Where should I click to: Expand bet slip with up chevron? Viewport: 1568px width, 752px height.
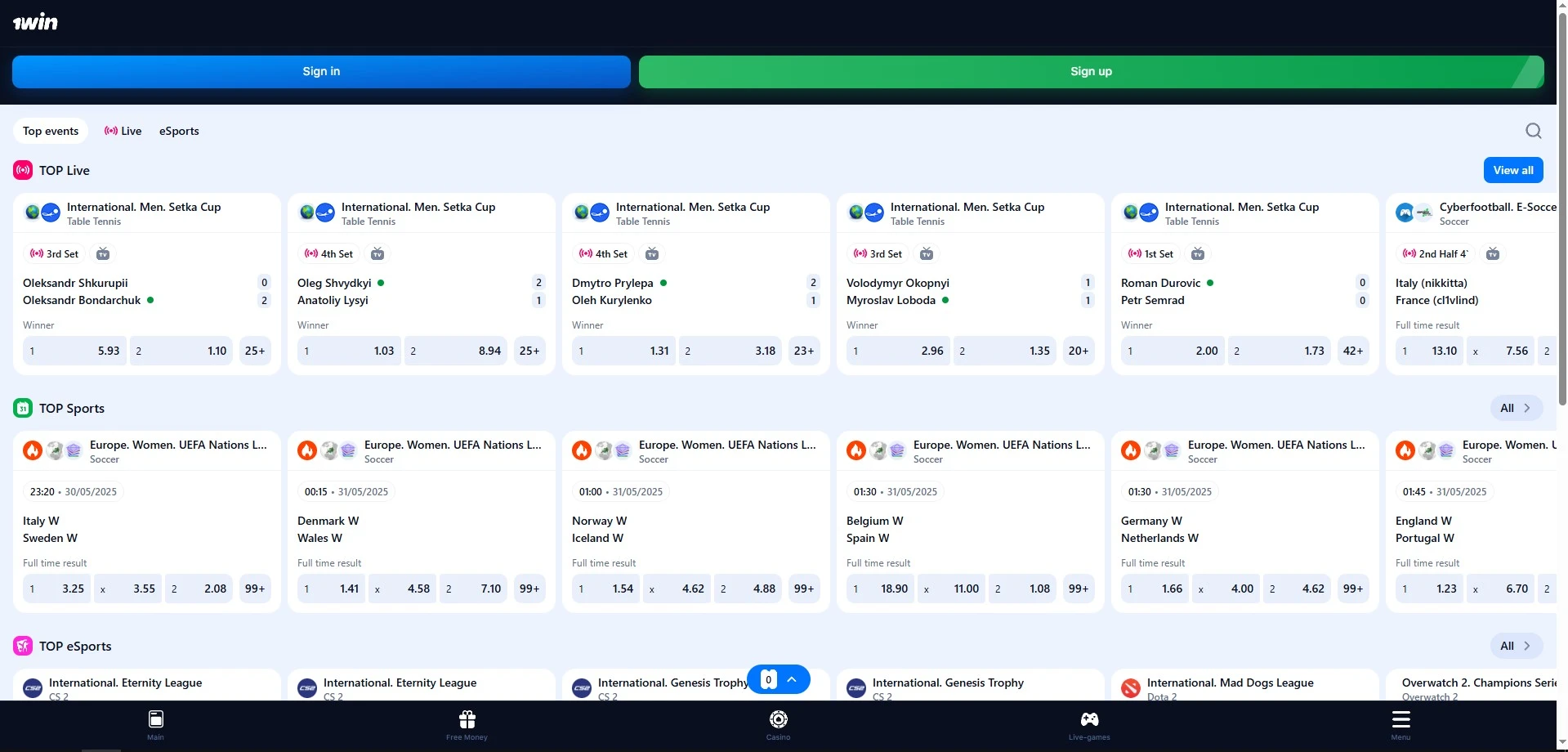click(x=792, y=679)
